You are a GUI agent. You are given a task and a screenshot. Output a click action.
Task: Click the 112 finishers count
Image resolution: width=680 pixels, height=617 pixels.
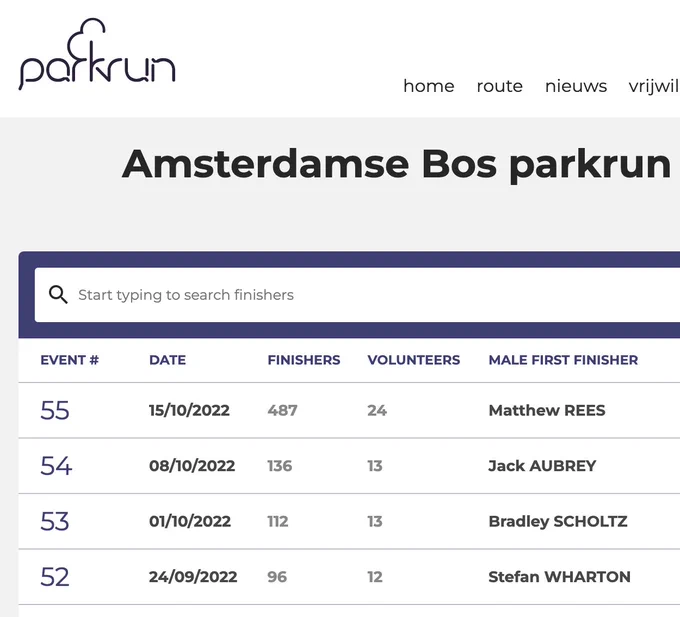pyautogui.click(x=278, y=521)
